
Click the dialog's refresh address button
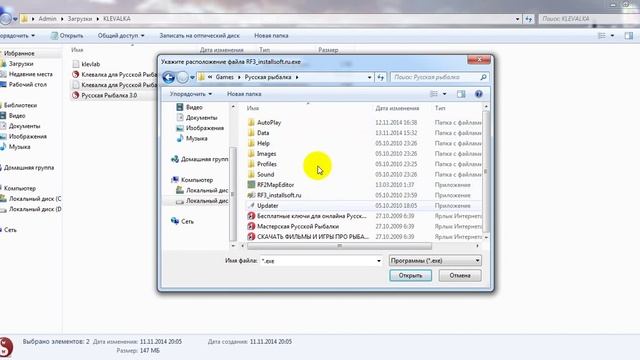380,77
